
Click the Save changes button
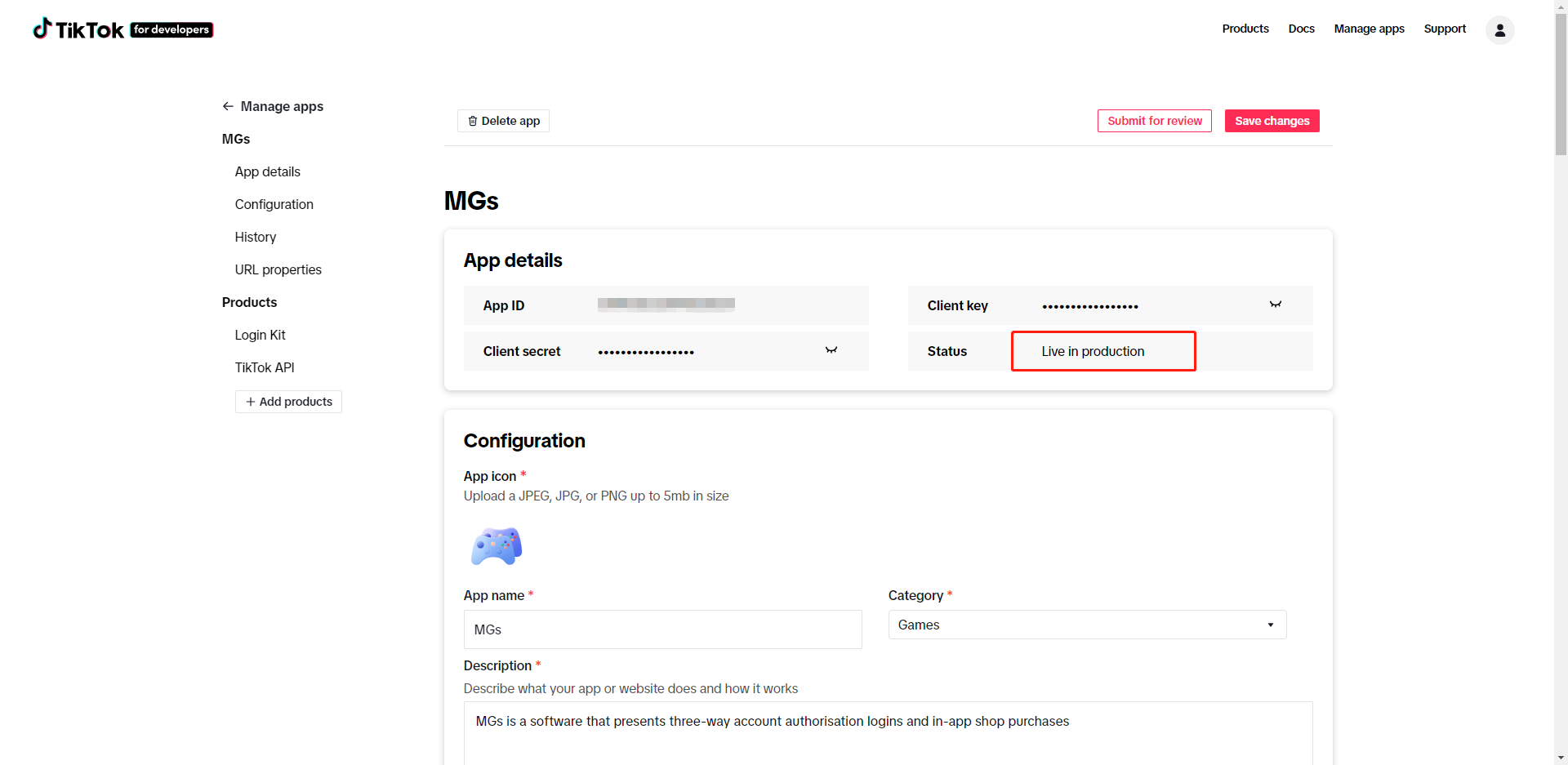pyautogui.click(x=1272, y=121)
